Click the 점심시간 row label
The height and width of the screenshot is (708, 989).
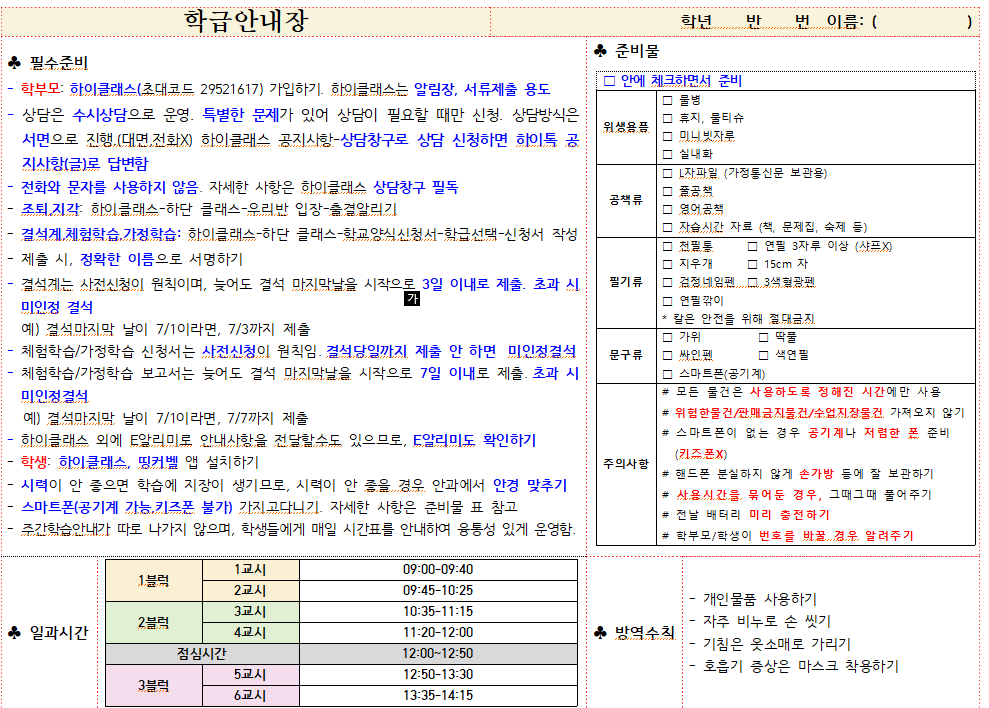(202, 654)
